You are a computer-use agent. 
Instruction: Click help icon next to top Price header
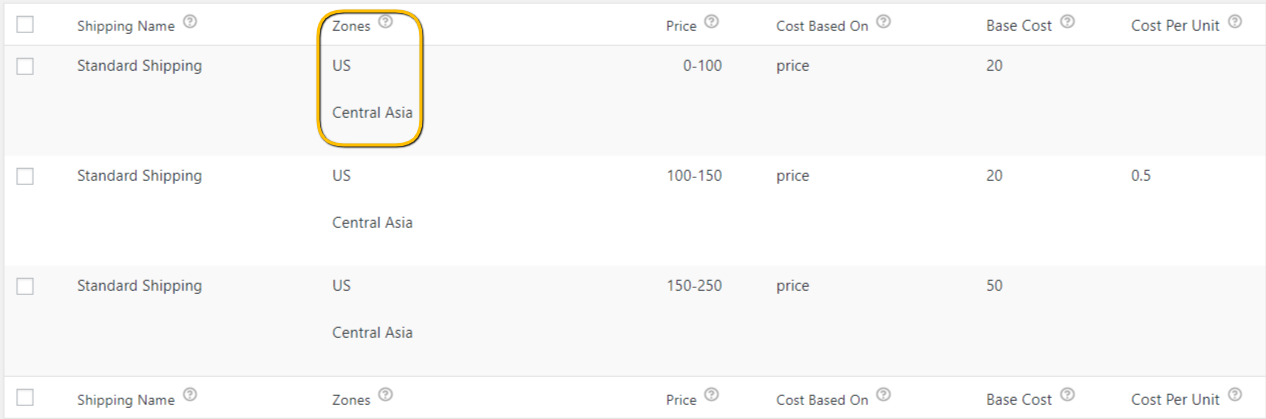pos(712,23)
